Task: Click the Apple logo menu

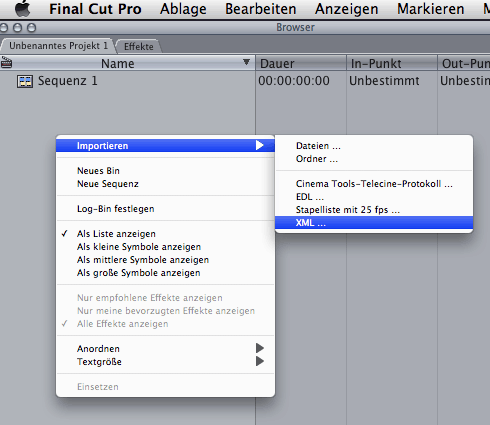Action: coord(23,9)
